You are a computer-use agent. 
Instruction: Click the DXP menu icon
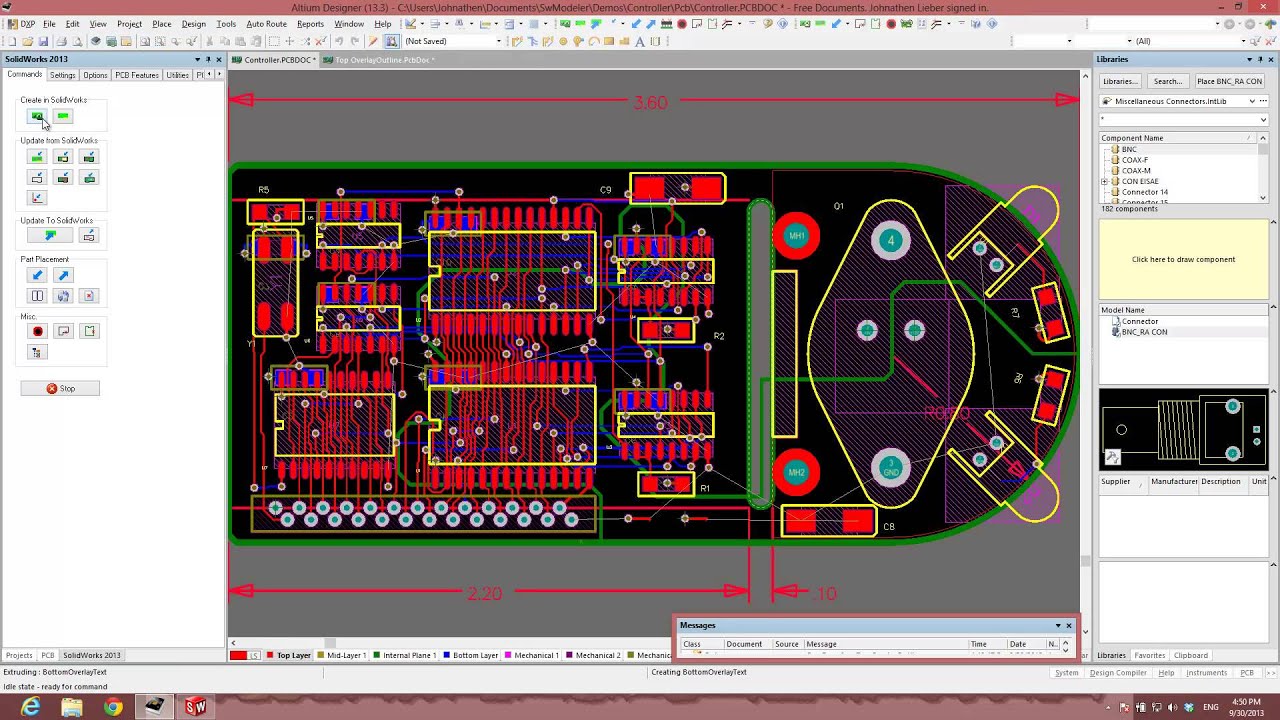click(20, 24)
